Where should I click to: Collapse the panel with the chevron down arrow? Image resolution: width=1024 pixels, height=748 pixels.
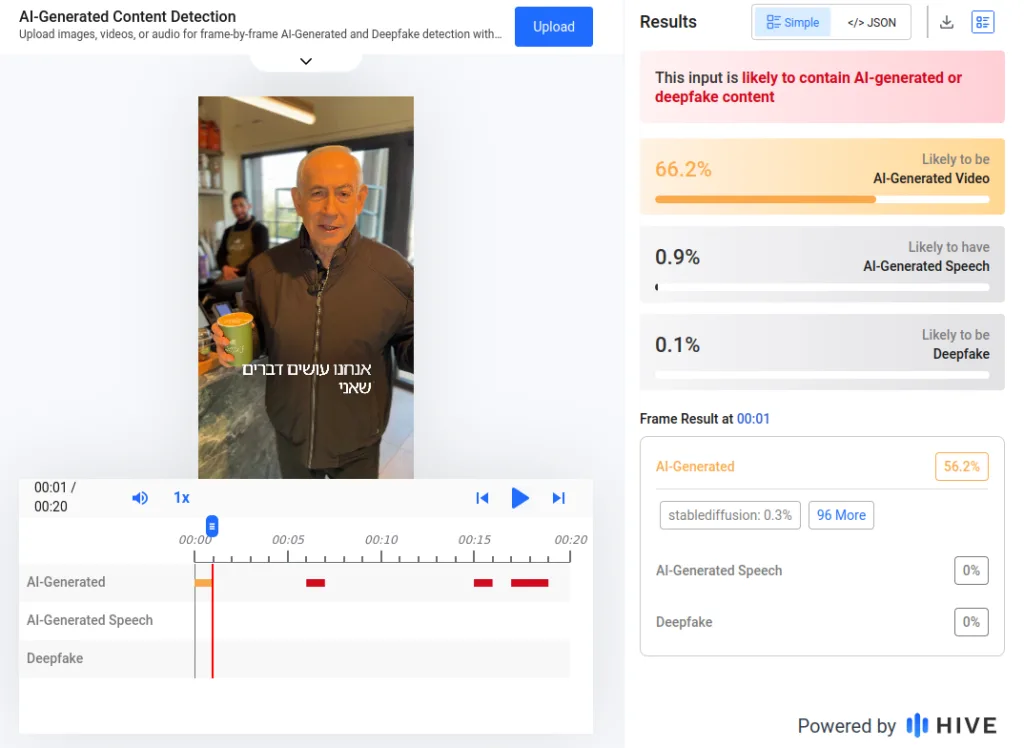pyautogui.click(x=306, y=61)
